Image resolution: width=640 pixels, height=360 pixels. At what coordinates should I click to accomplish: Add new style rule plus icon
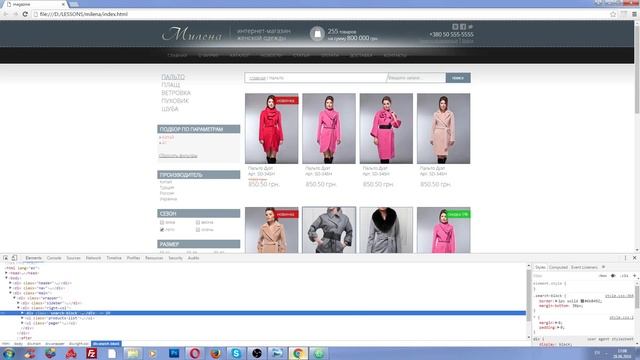pos(635,276)
